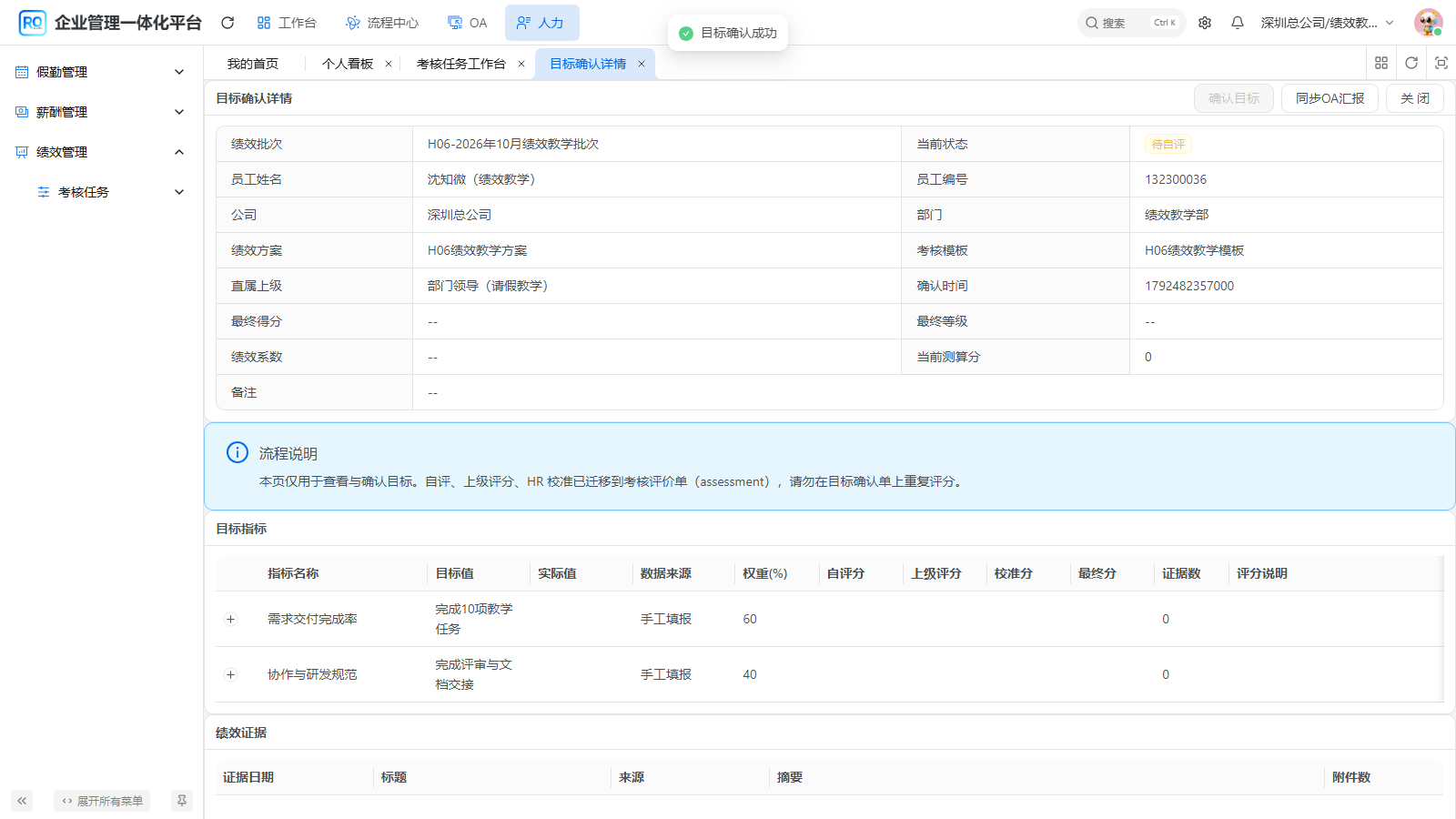Click the user avatar picture

(x=1428, y=23)
